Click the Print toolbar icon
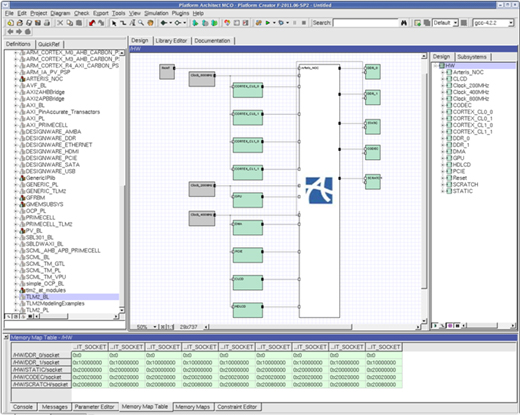This screenshot has width=520, height=415. pyautogui.click(x=47, y=23)
